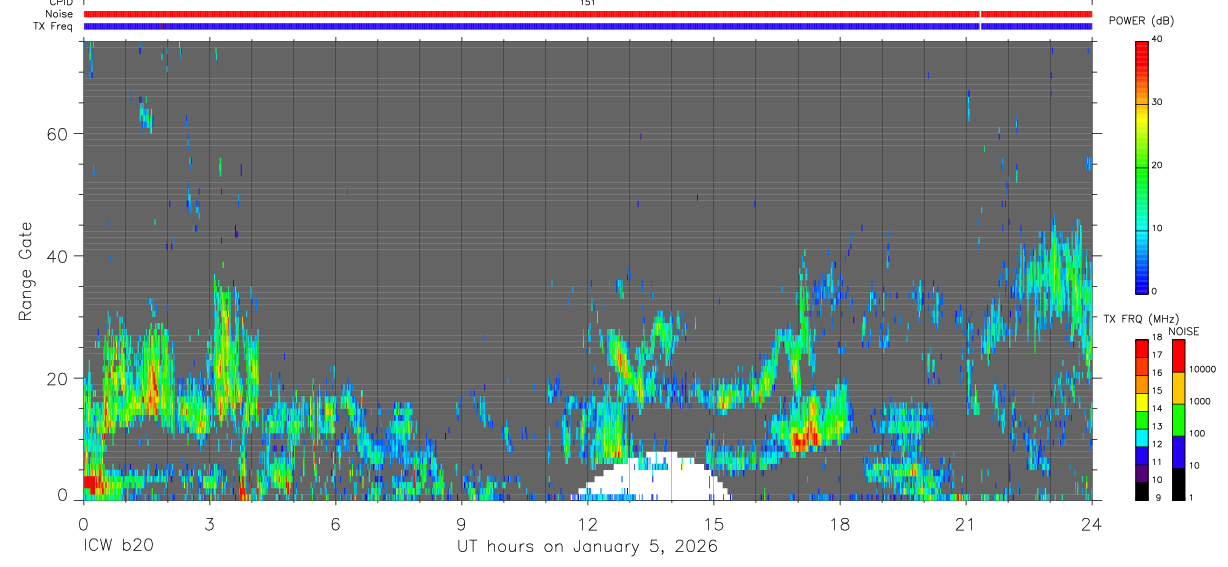Click the white dome region near hour 13
The width and height of the screenshot is (1228, 567).
tap(652, 478)
